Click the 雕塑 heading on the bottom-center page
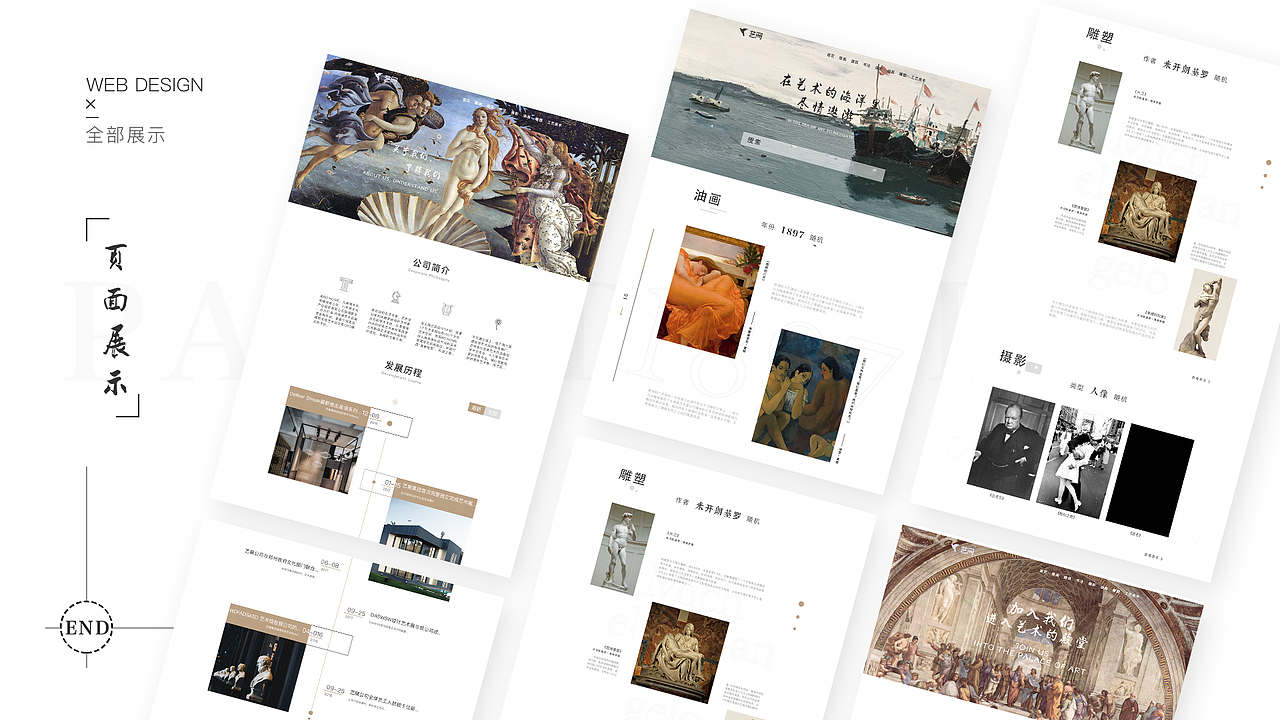Screen dimensions: 1280x720 [x=634, y=477]
